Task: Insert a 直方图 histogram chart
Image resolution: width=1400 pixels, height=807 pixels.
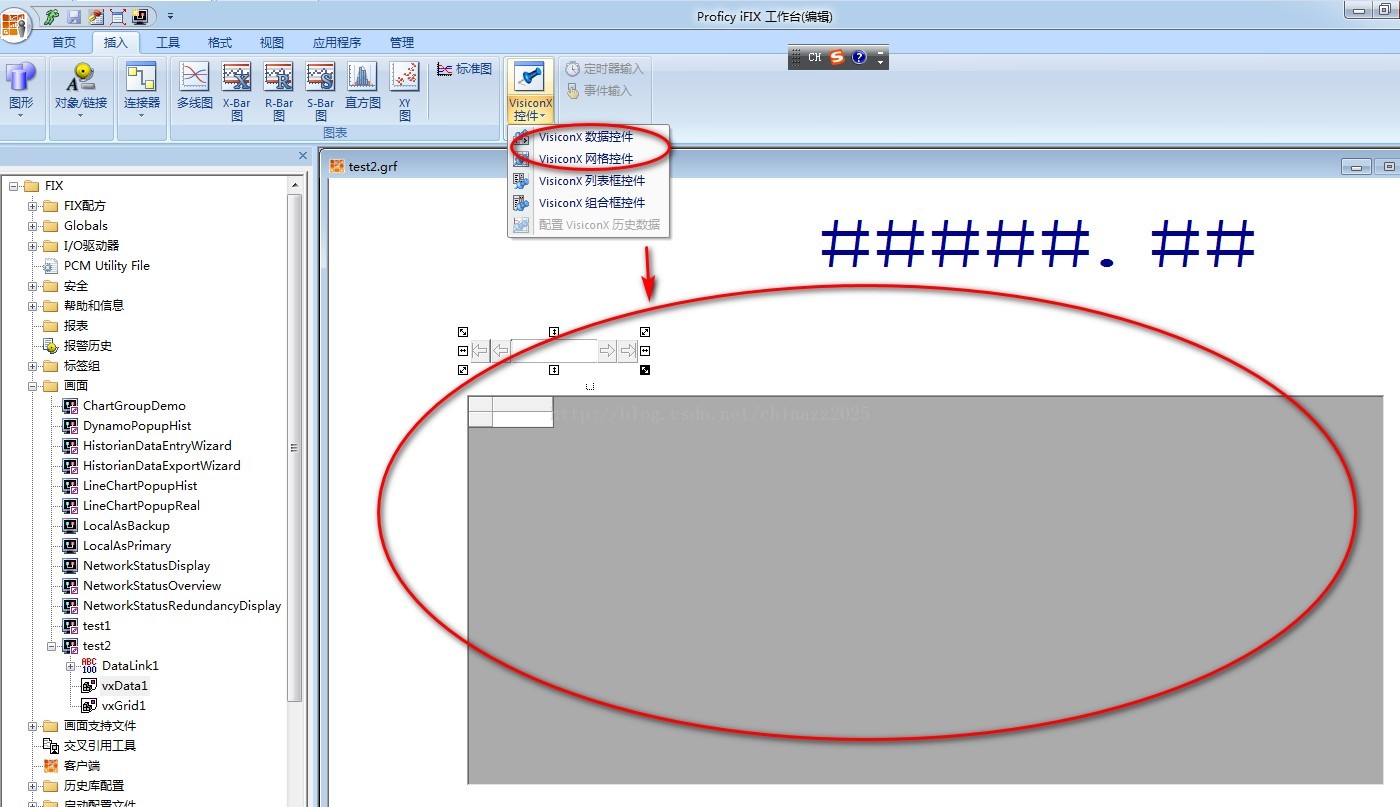Action: tap(363, 86)
